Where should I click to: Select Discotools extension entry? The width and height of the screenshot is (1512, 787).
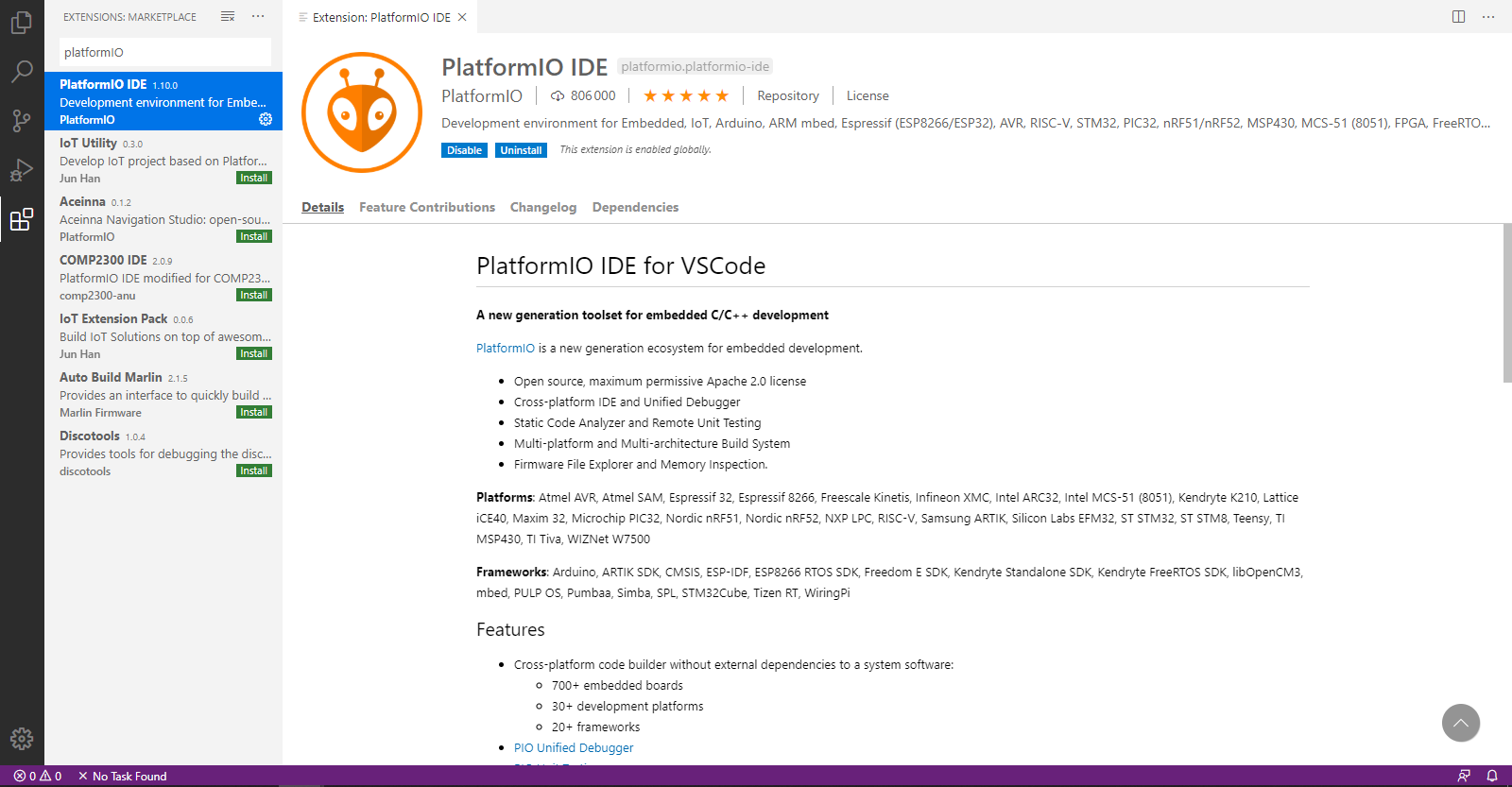[163, 453]
